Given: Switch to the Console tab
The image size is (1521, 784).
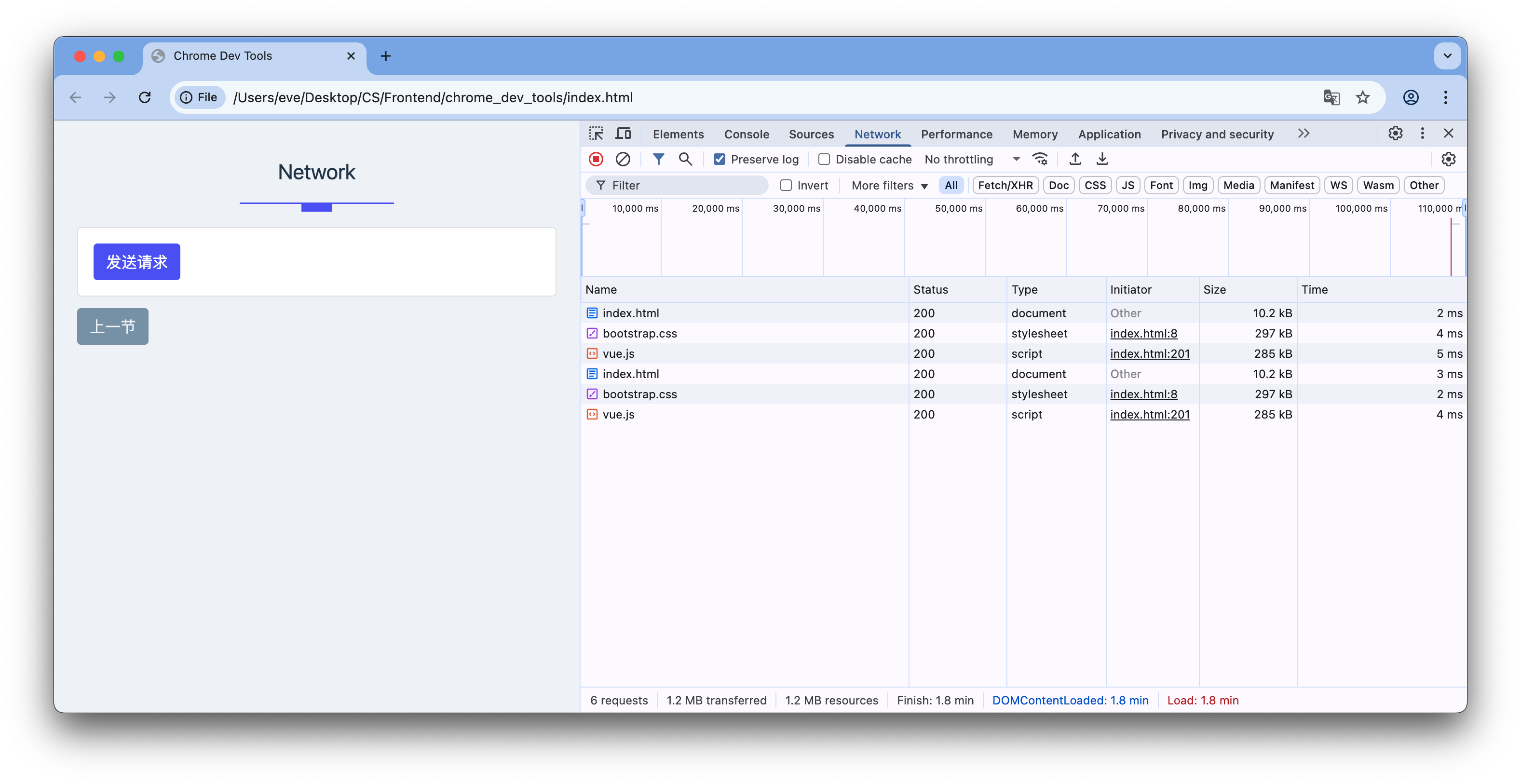Looking at the screenshot, I should tap(747, 134).
